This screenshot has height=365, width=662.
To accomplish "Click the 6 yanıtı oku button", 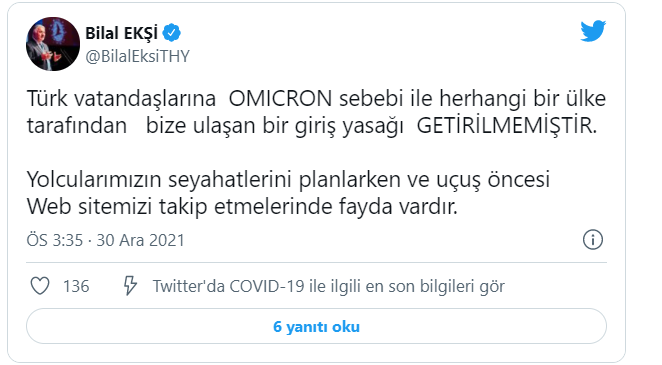I will tap(316, 326).
